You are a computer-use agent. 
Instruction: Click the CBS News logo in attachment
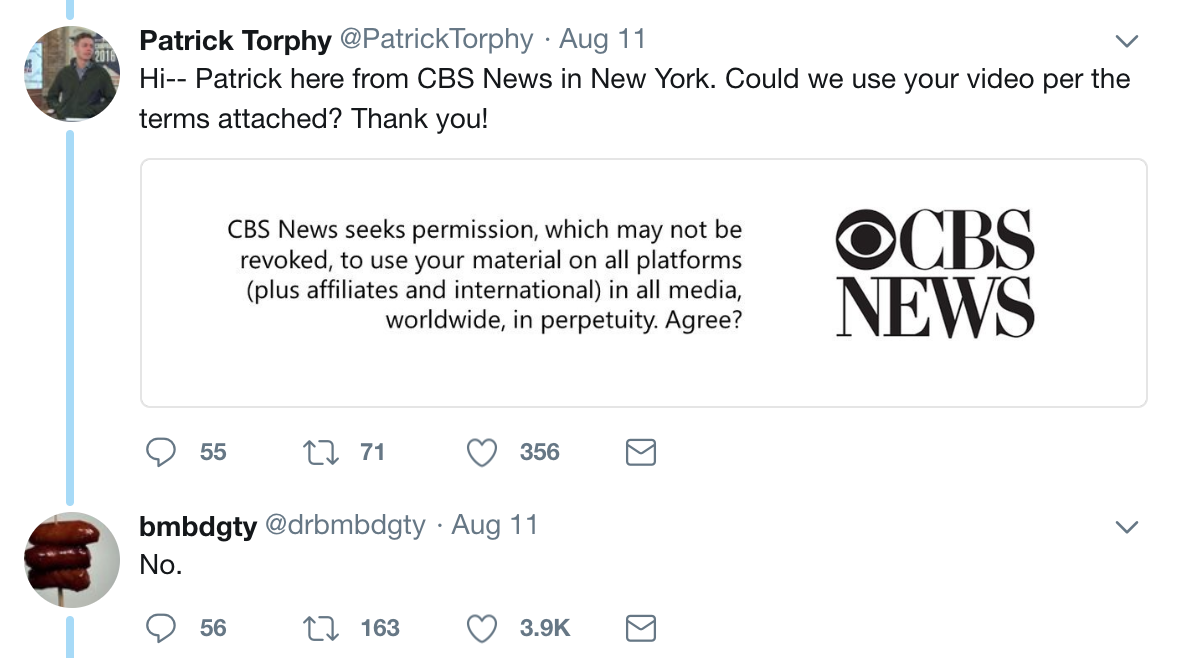935,273
